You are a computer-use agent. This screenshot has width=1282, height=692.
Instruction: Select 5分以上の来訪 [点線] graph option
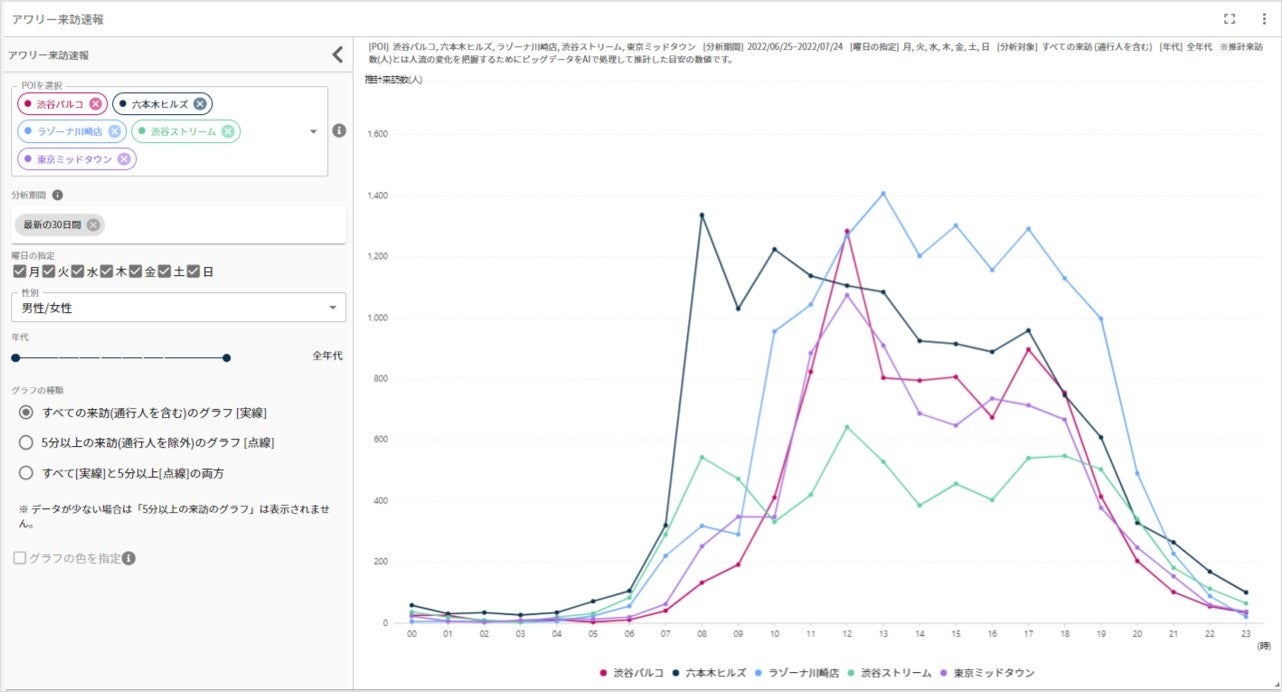[27, 442]
